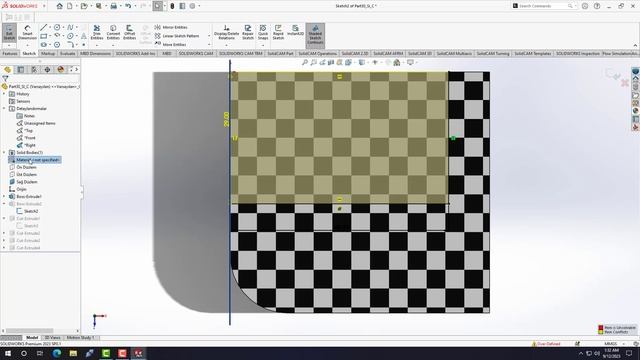Switch to the Evaluate tab
The height and width of the screenshot is (360, 640).
pyautogui.click(x=67, y=53)
